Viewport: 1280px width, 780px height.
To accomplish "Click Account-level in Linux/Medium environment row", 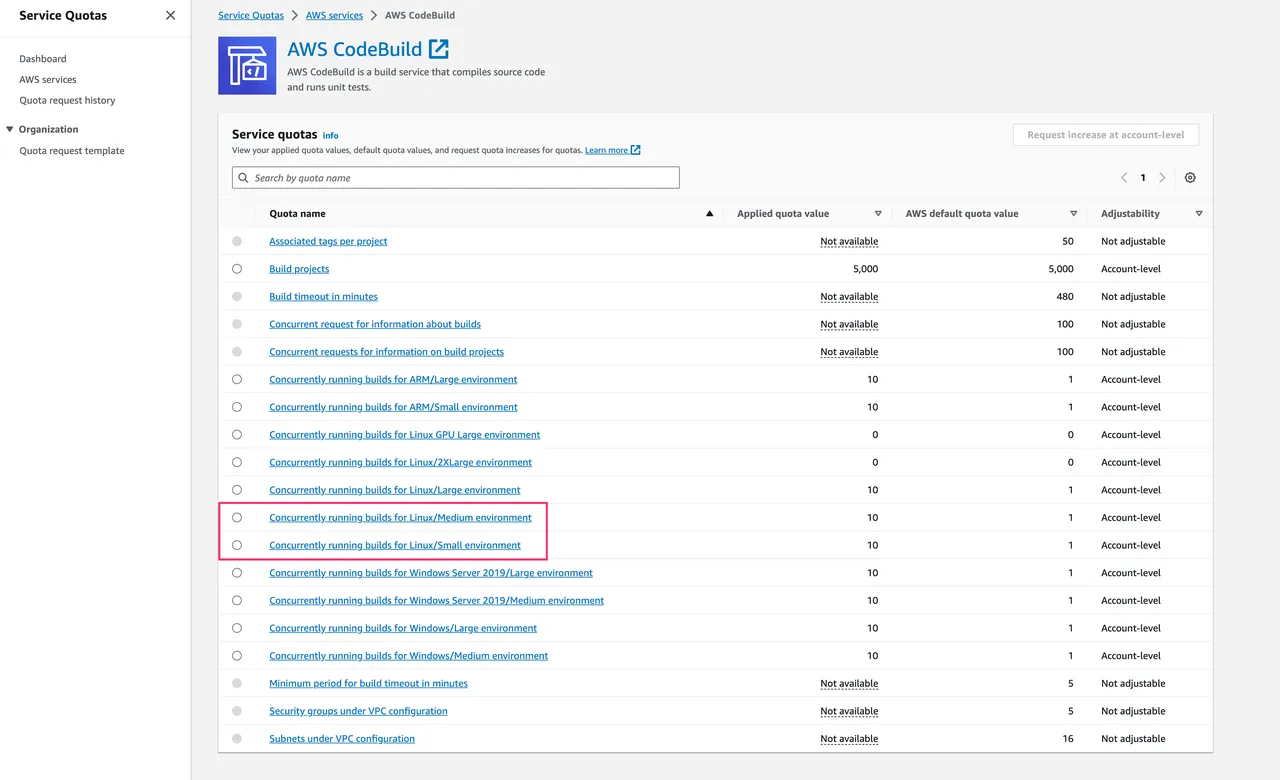I will 1131,518.
